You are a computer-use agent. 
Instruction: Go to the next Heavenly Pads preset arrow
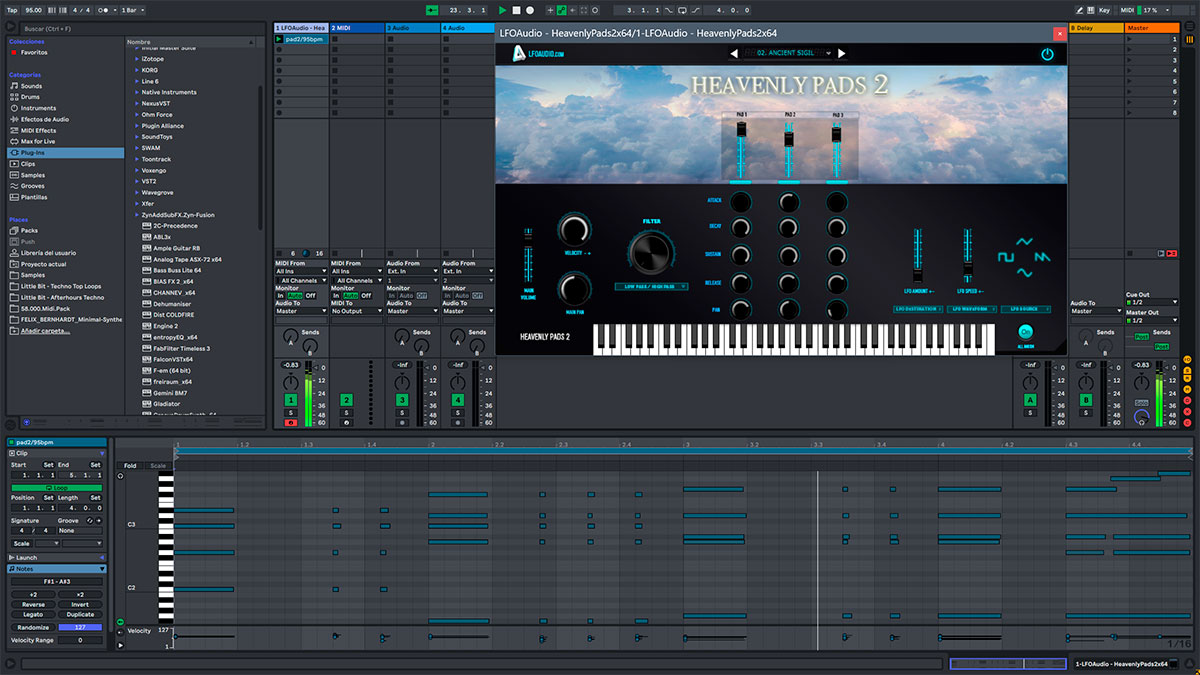(x=841, y=53)
